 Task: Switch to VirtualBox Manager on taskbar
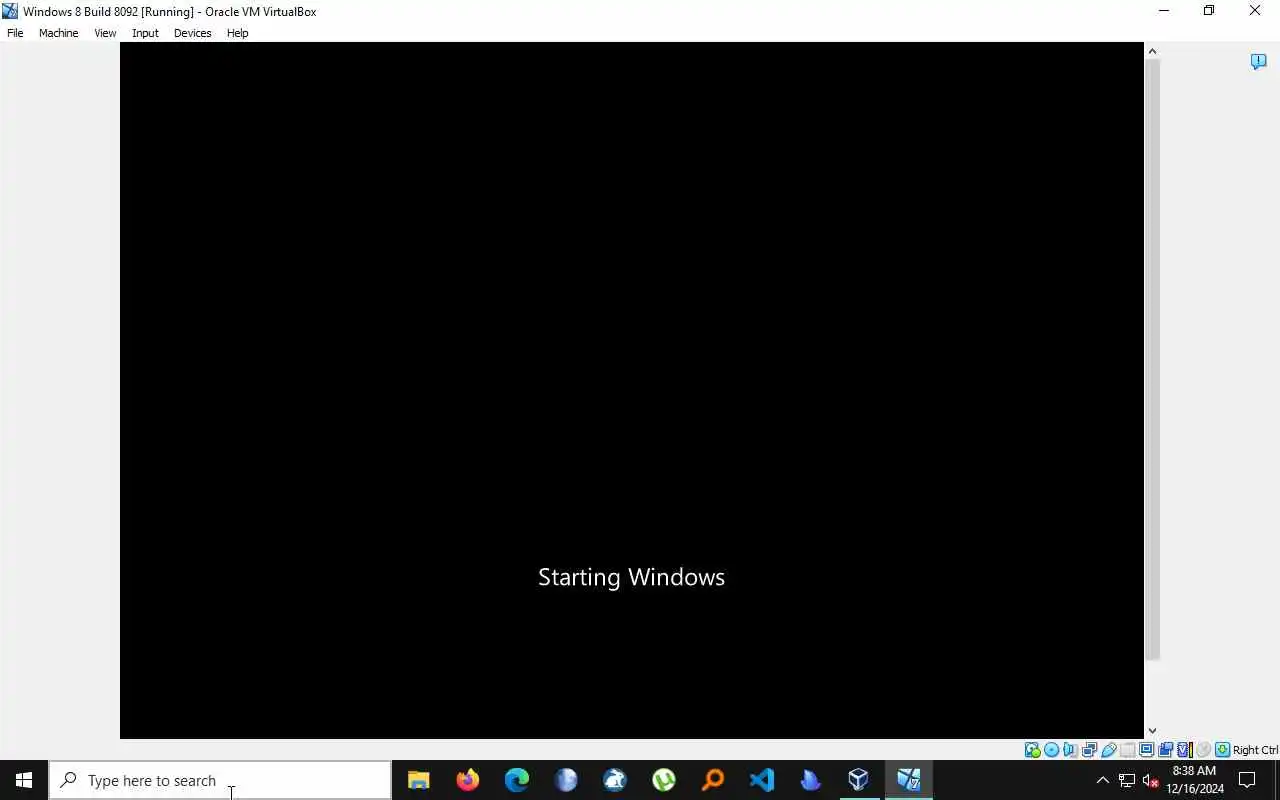(x=859, y=780)
